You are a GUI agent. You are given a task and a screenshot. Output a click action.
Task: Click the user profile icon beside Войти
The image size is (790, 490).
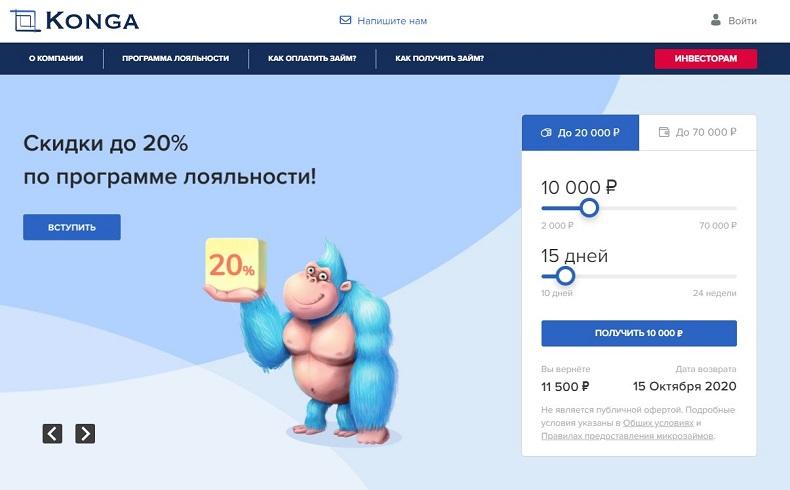pyautogui.click(x=715, y=20)
